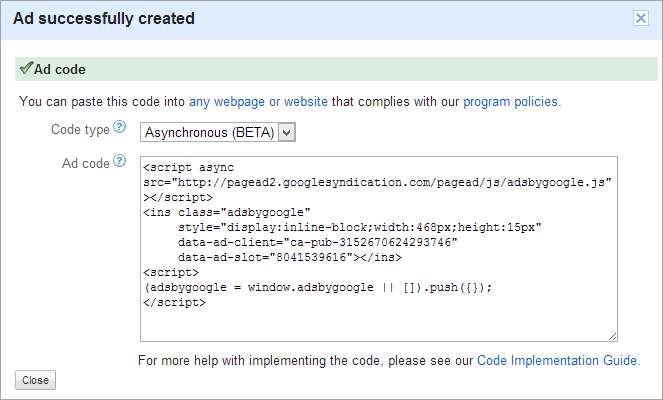
Task: Click the '<ins class="adsbygoogle"' code line
Action: [227, 212]
